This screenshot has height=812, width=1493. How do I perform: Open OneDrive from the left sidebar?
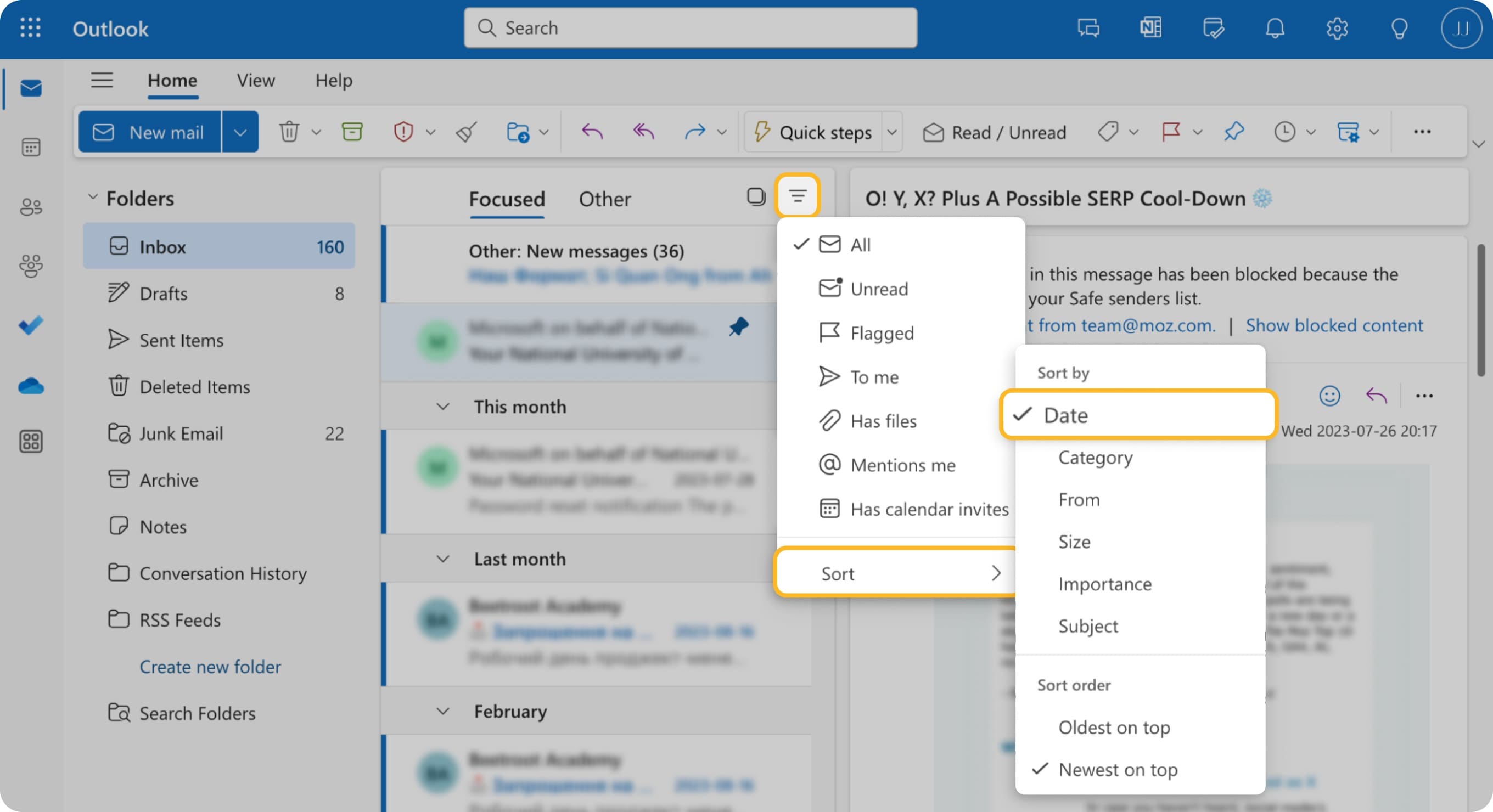pos(30,386)
